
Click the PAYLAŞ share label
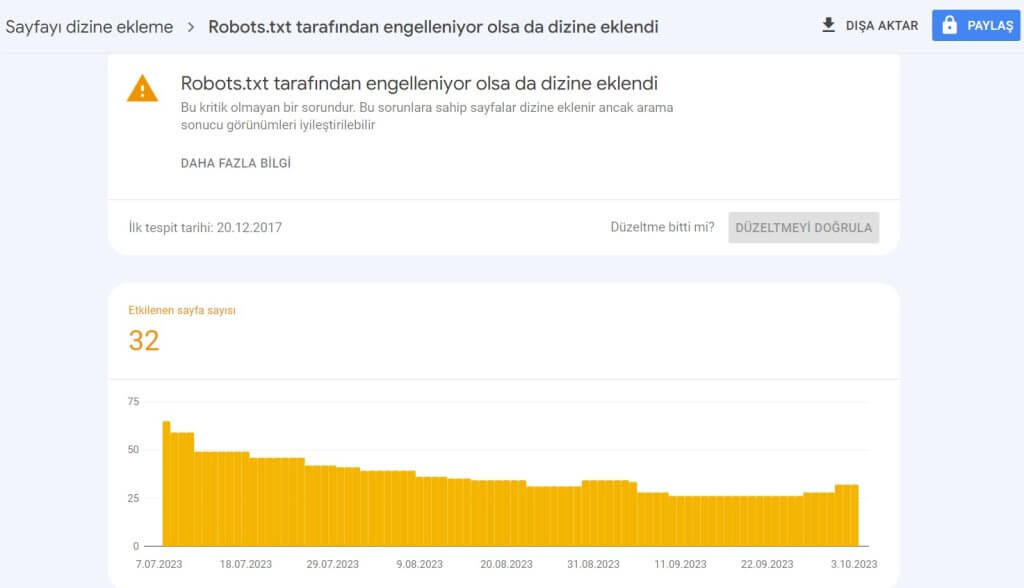pyautogui.click(x=990, y=25)
